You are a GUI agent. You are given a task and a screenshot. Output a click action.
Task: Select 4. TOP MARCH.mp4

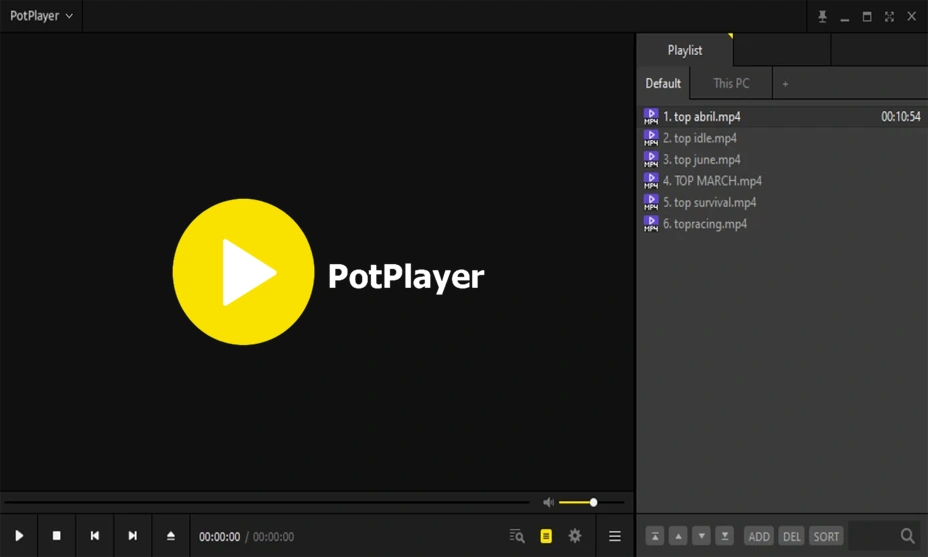pos(782,181)
